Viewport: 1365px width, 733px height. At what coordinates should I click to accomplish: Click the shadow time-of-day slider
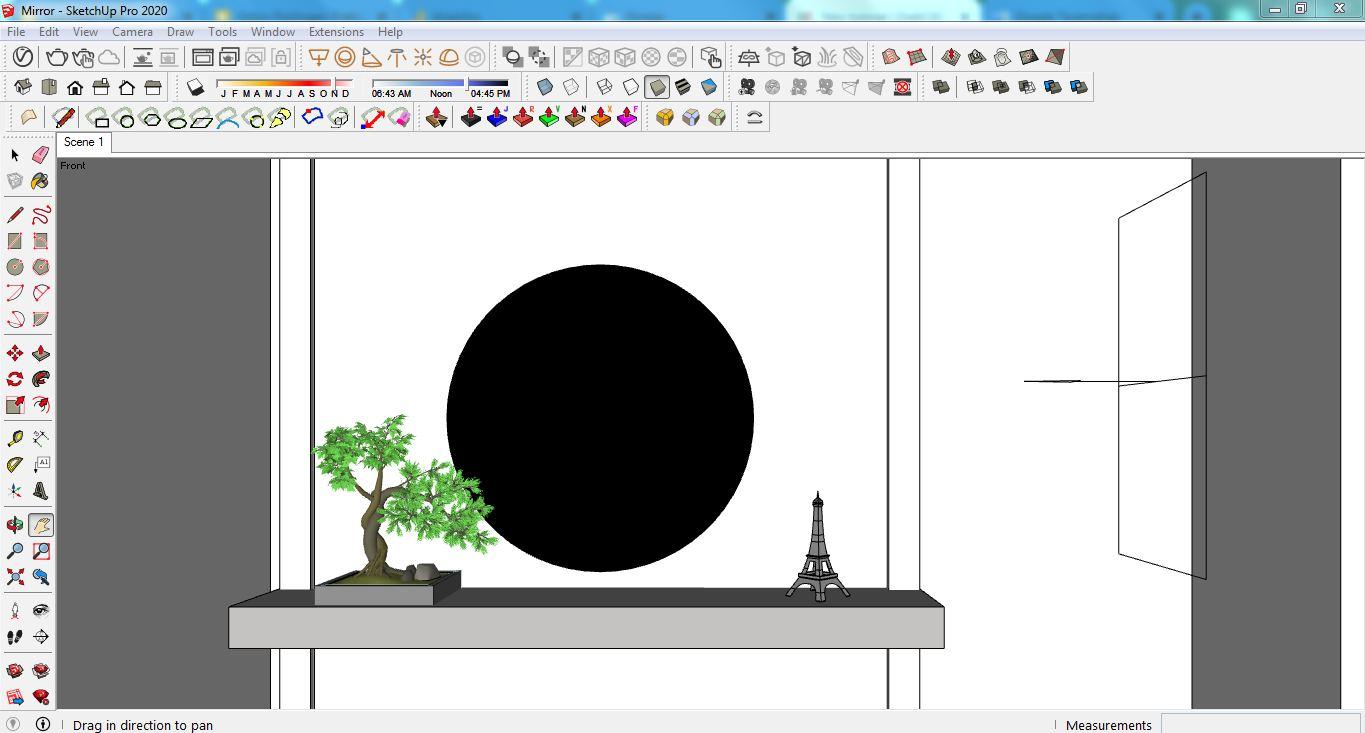(440, 83)
